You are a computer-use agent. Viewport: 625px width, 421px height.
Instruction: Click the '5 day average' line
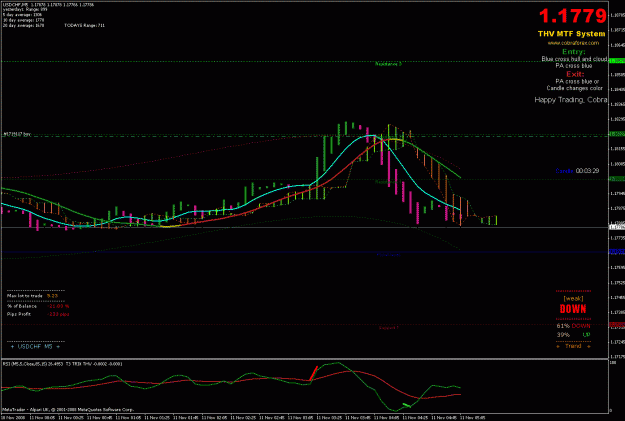(20, 15)
